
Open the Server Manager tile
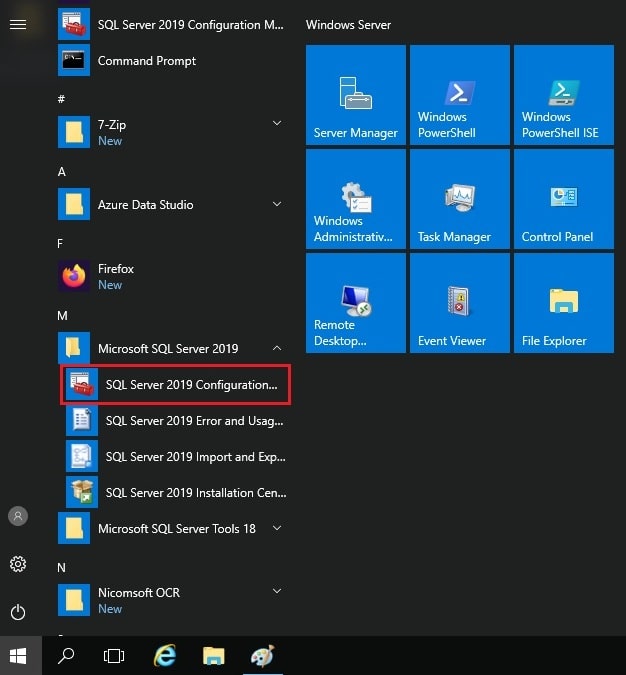click(356, 95)
